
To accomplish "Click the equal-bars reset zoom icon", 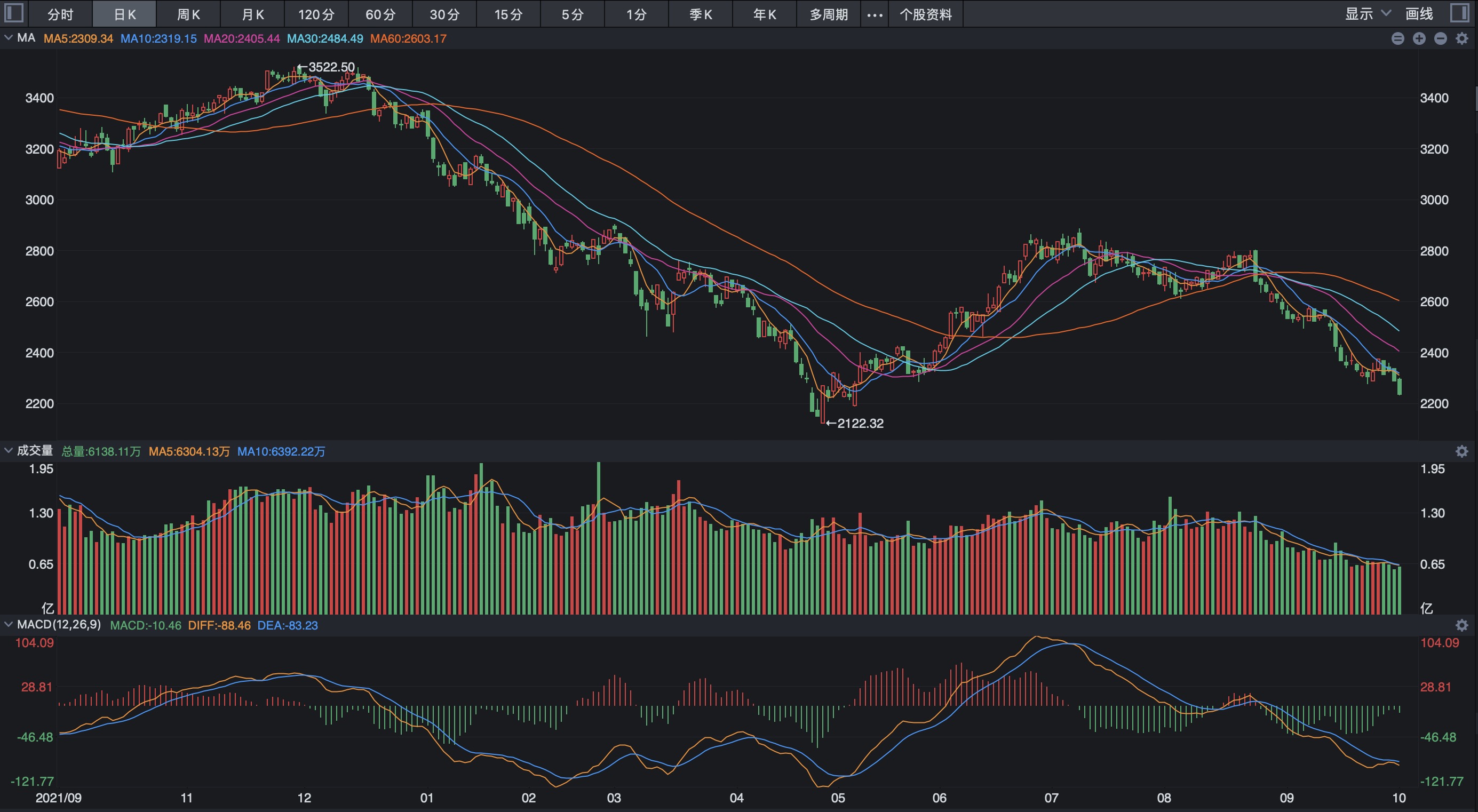I will click(1397, 38).
